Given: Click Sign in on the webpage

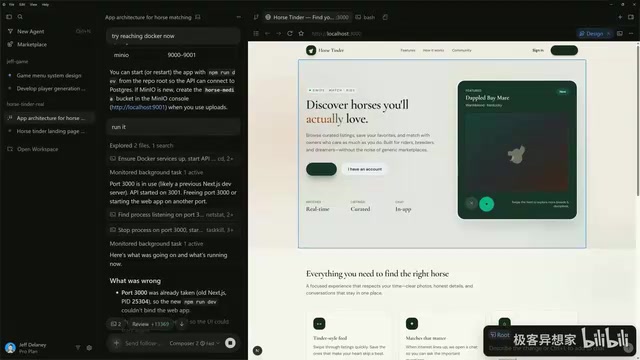Looking at the screenshot, I should (x=538, y=50).
